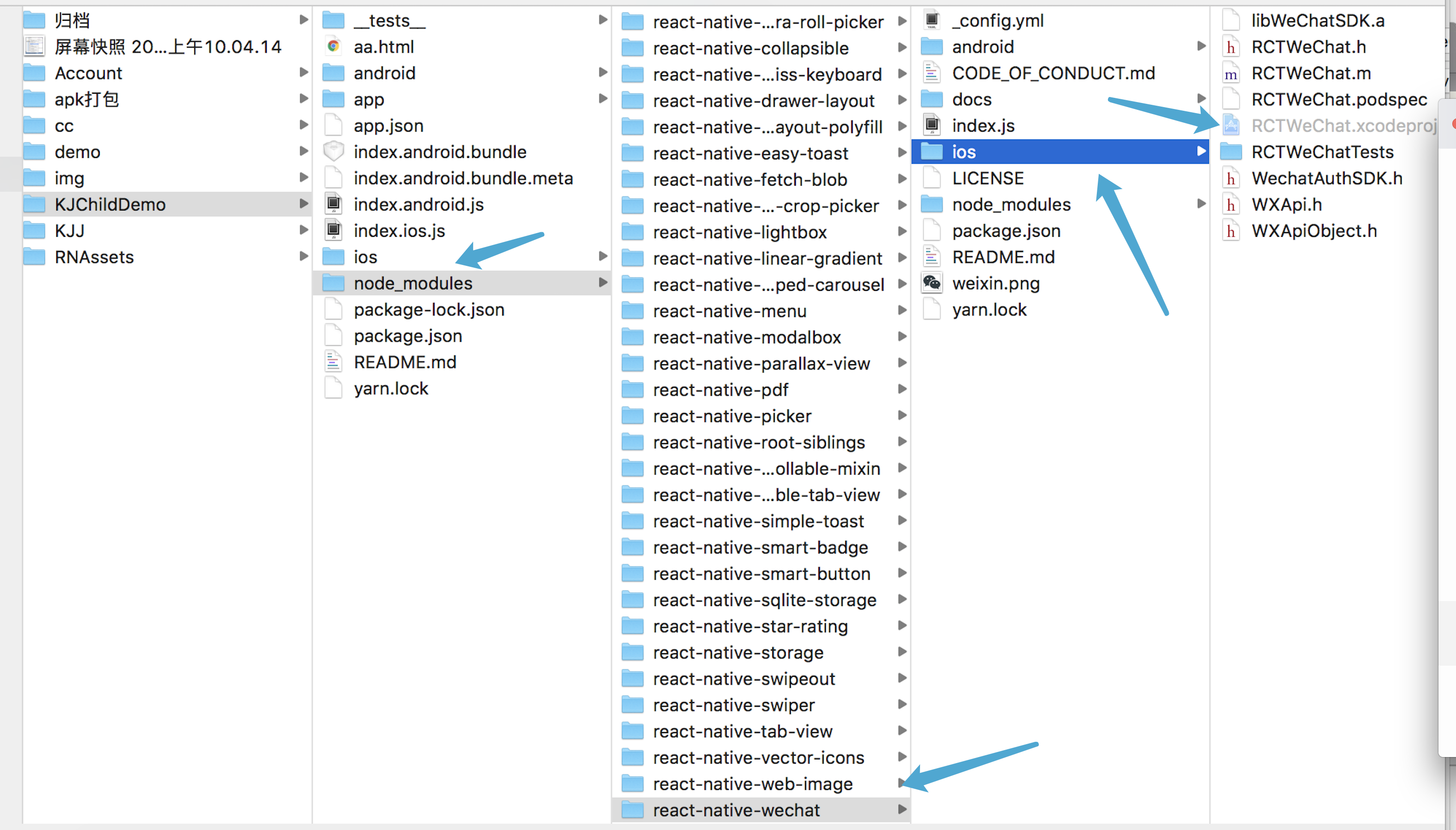Select package-lock.json in project column
Viewport: 1456px width, 830px height.
pyautogui.click(x=429, y=310)
